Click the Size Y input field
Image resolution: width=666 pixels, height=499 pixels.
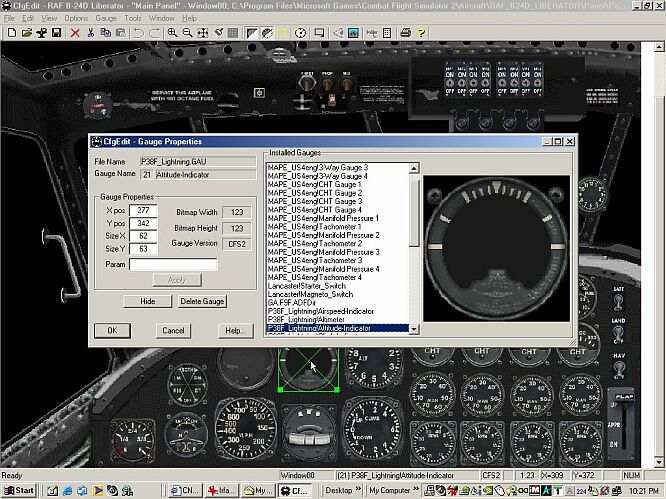tap(143, 248)
